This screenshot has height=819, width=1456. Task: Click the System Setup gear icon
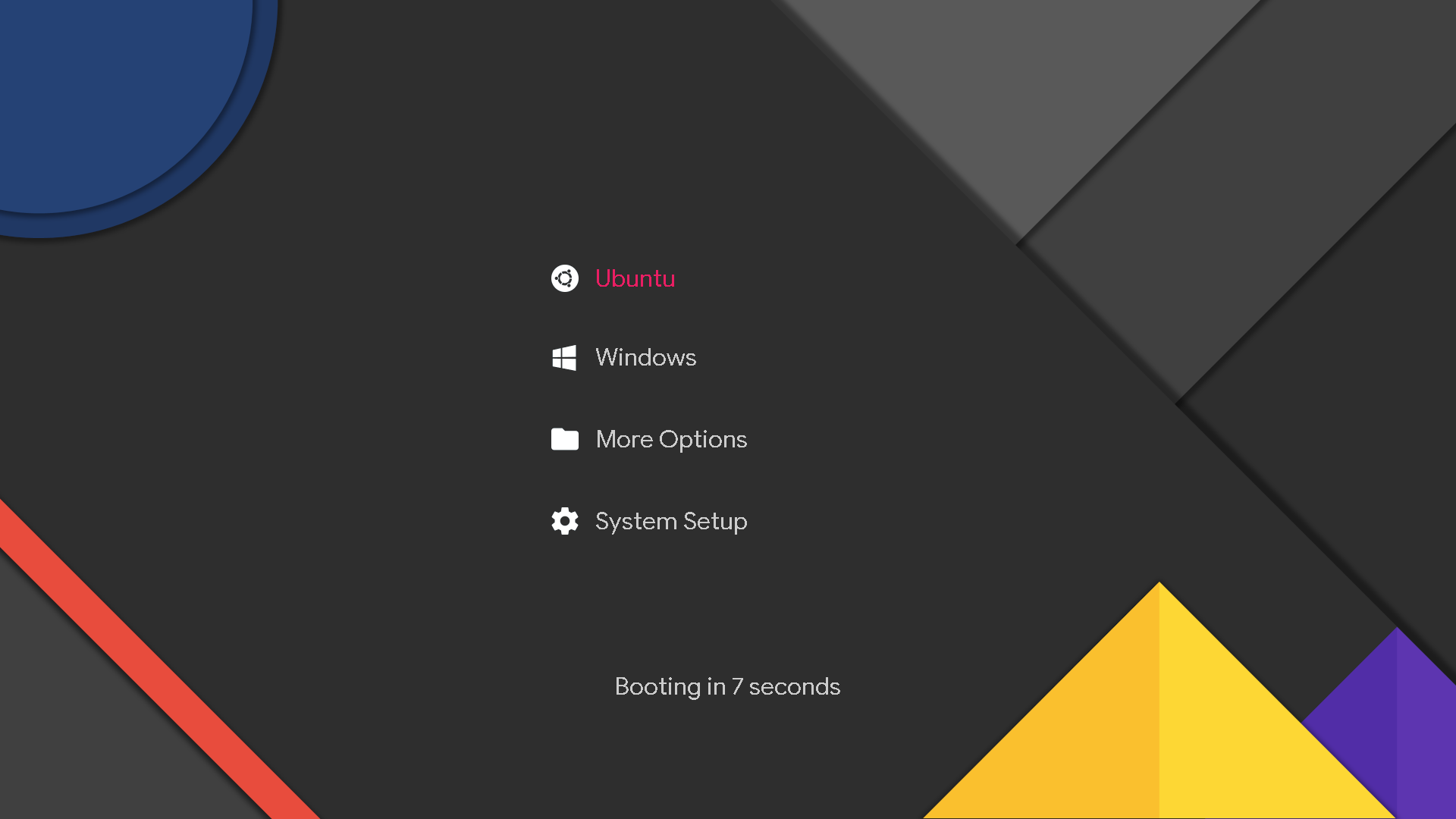[x=564, y=521]
